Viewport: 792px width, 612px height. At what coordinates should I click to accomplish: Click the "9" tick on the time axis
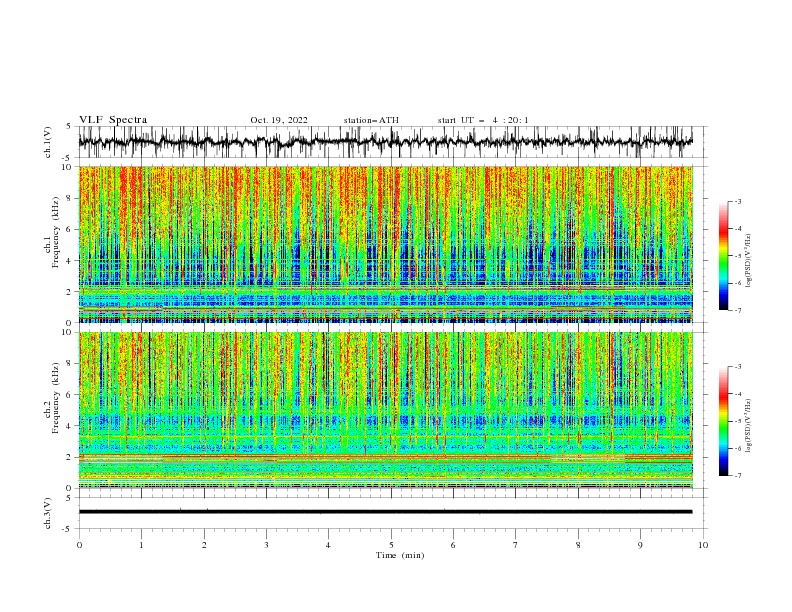pyautogui.click(x=640, y=545)
